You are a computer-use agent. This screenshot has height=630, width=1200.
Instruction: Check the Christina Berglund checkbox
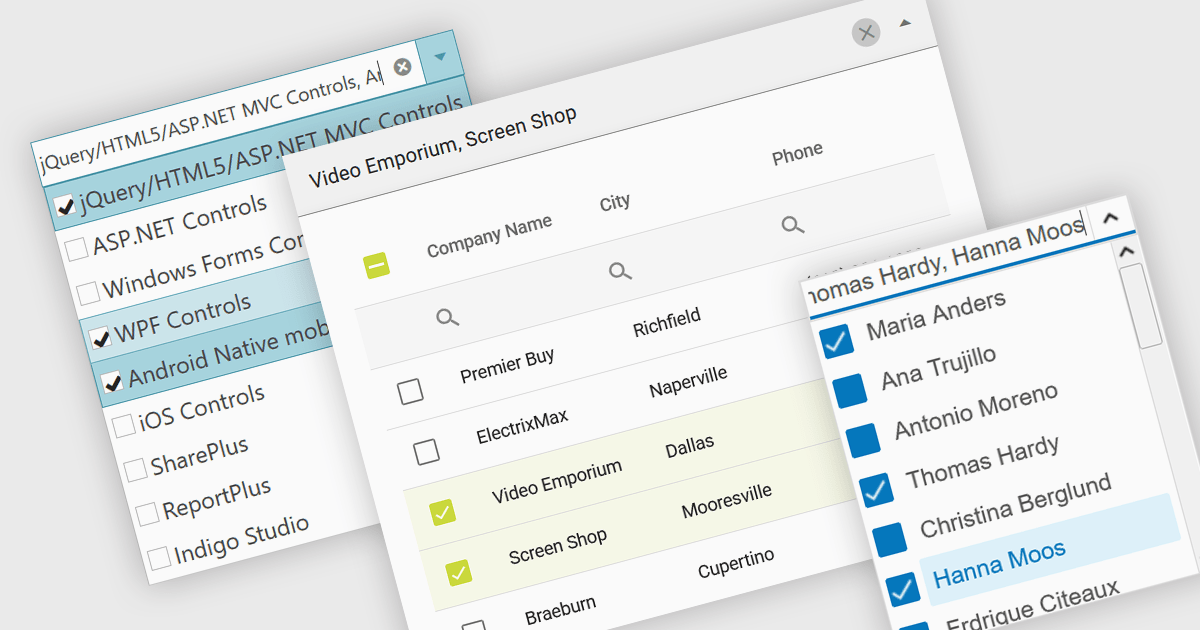889,539
